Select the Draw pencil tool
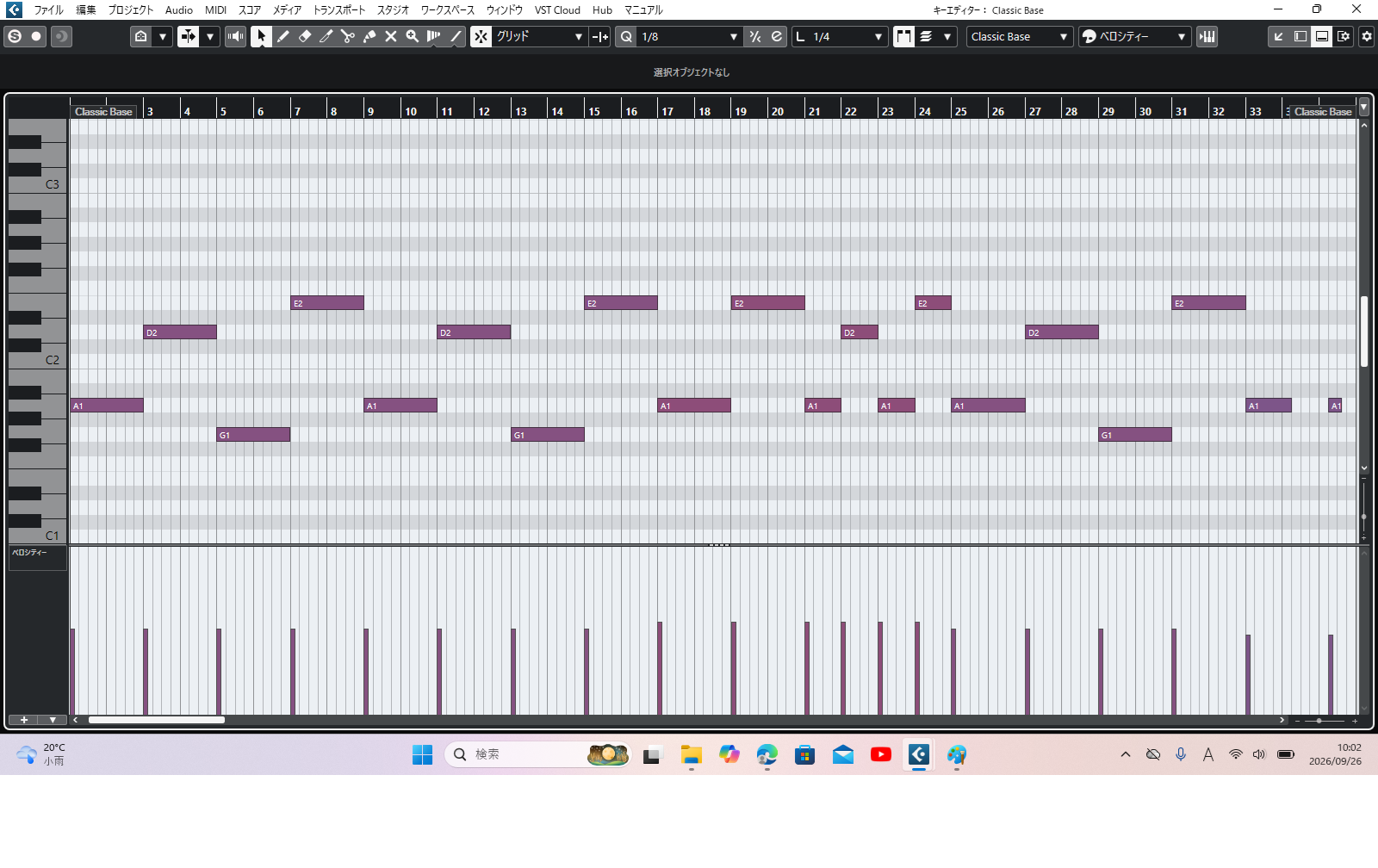 [x=283, y=36]
